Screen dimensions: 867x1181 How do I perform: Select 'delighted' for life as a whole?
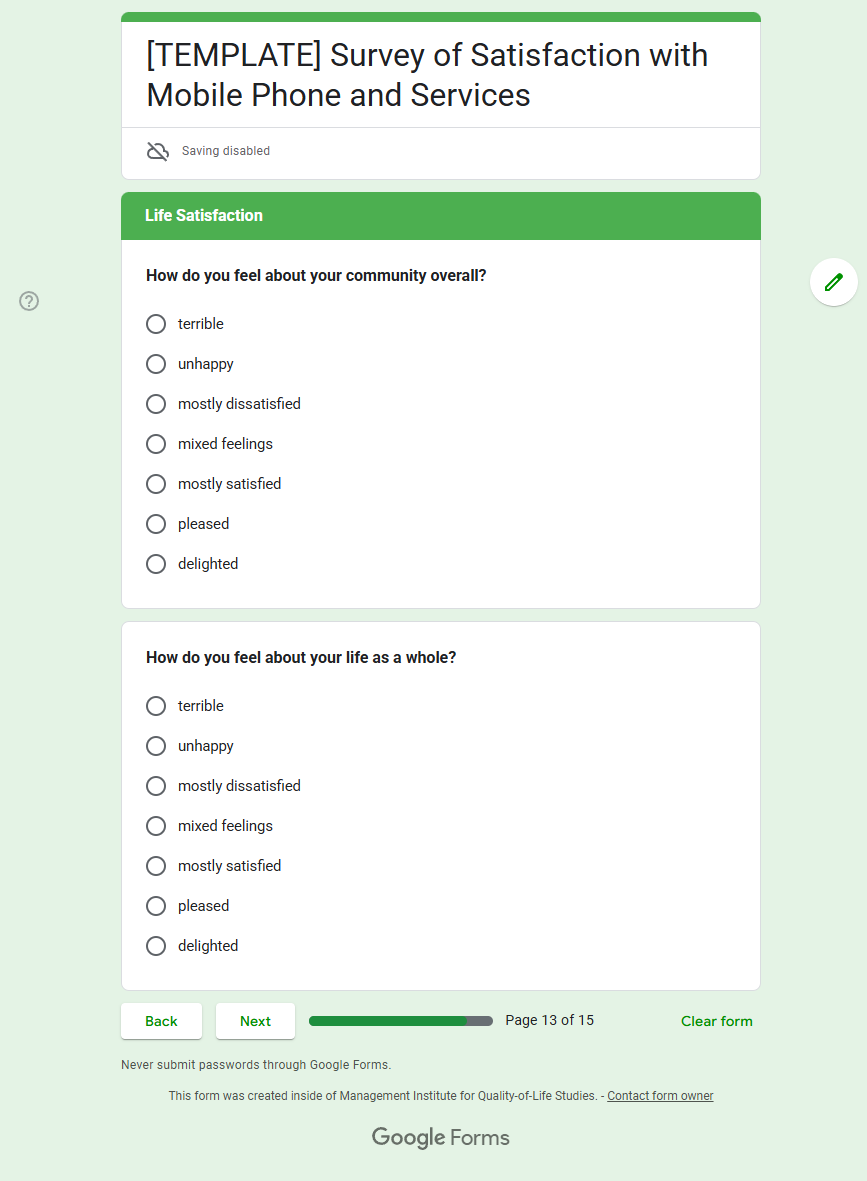pyautogui.click(x=156, y=946)
